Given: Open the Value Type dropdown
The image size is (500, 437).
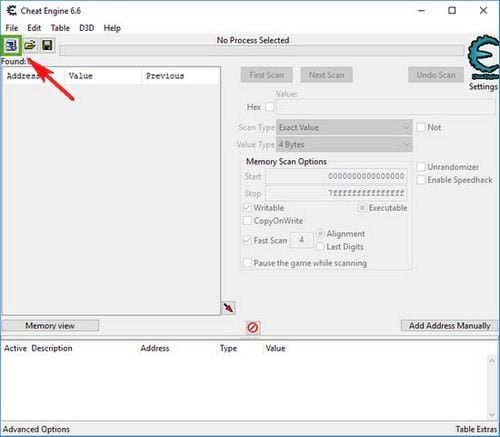Looking at the screenshot, I should click(344, 144).
